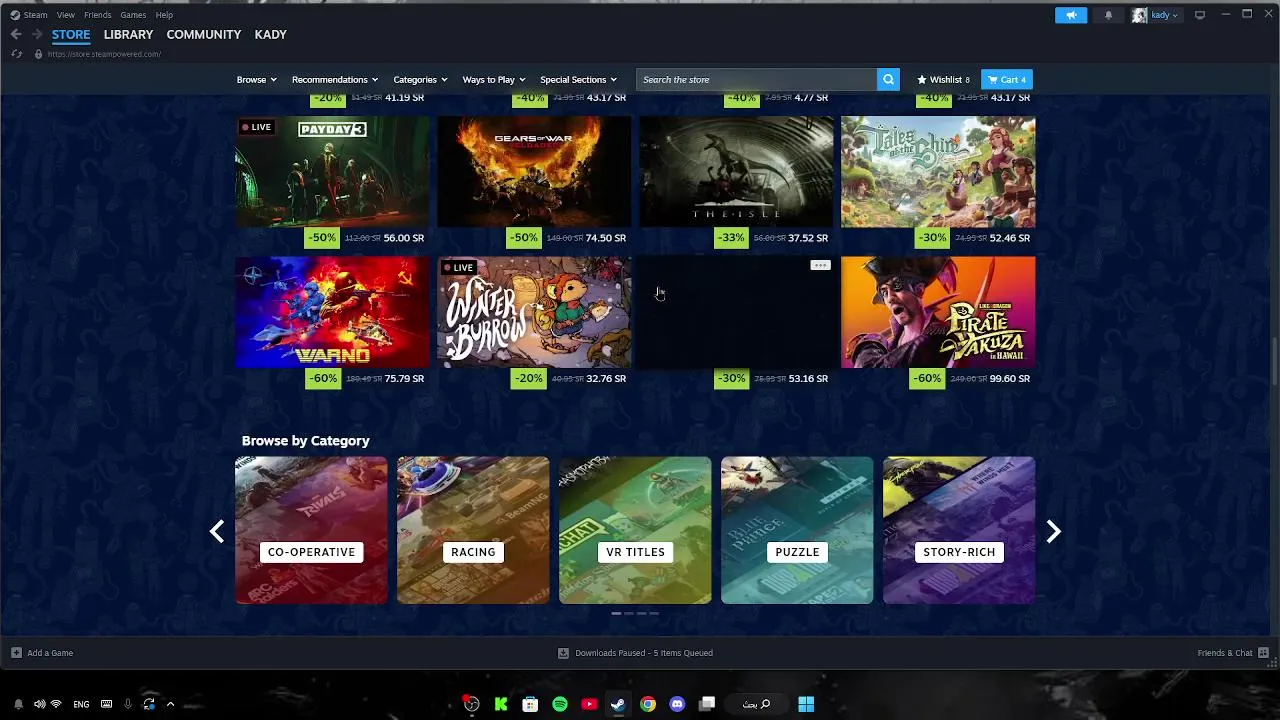Click the store search magnifier button

pyautogui.click(x=888, y=80)
